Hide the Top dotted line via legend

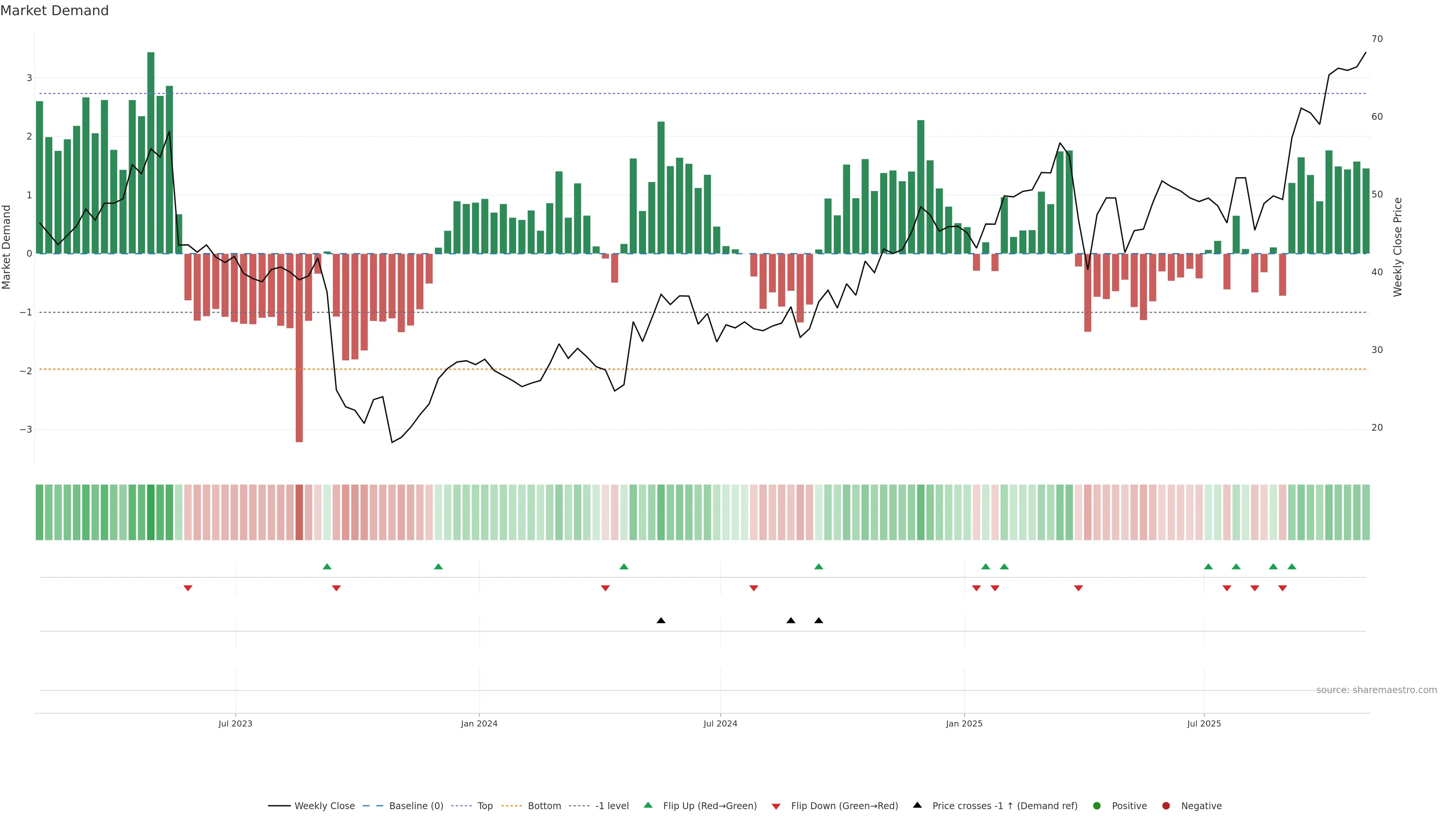[x=485, y=805]
